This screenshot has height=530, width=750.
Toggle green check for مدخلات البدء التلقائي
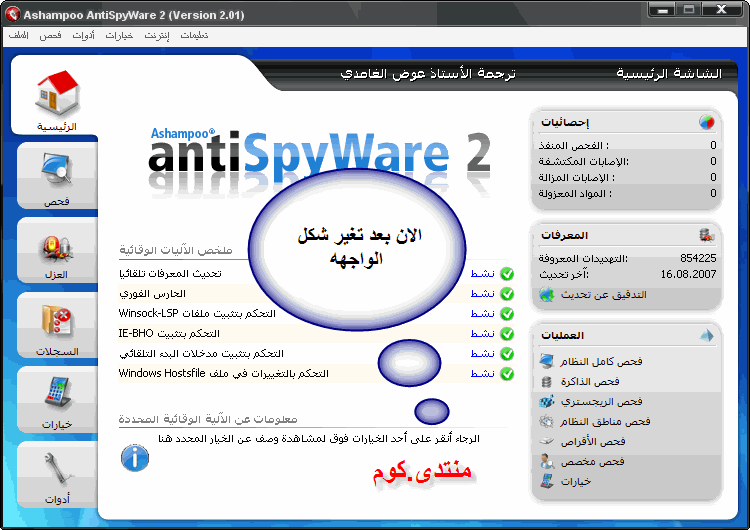pyautogui.click(x=507, y=354)
